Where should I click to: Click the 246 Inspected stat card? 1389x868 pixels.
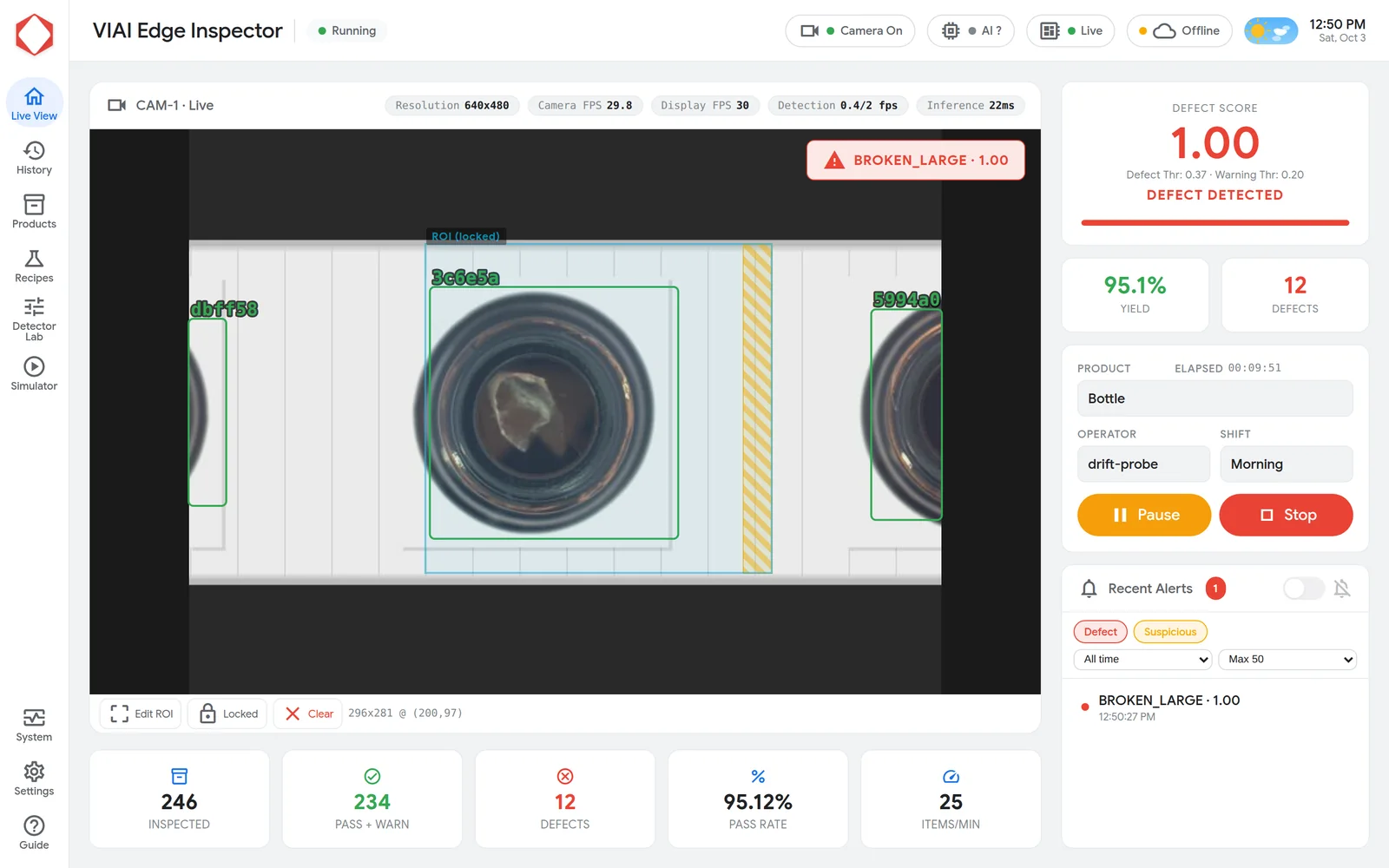pyautogui.click(x=179, y=799)
